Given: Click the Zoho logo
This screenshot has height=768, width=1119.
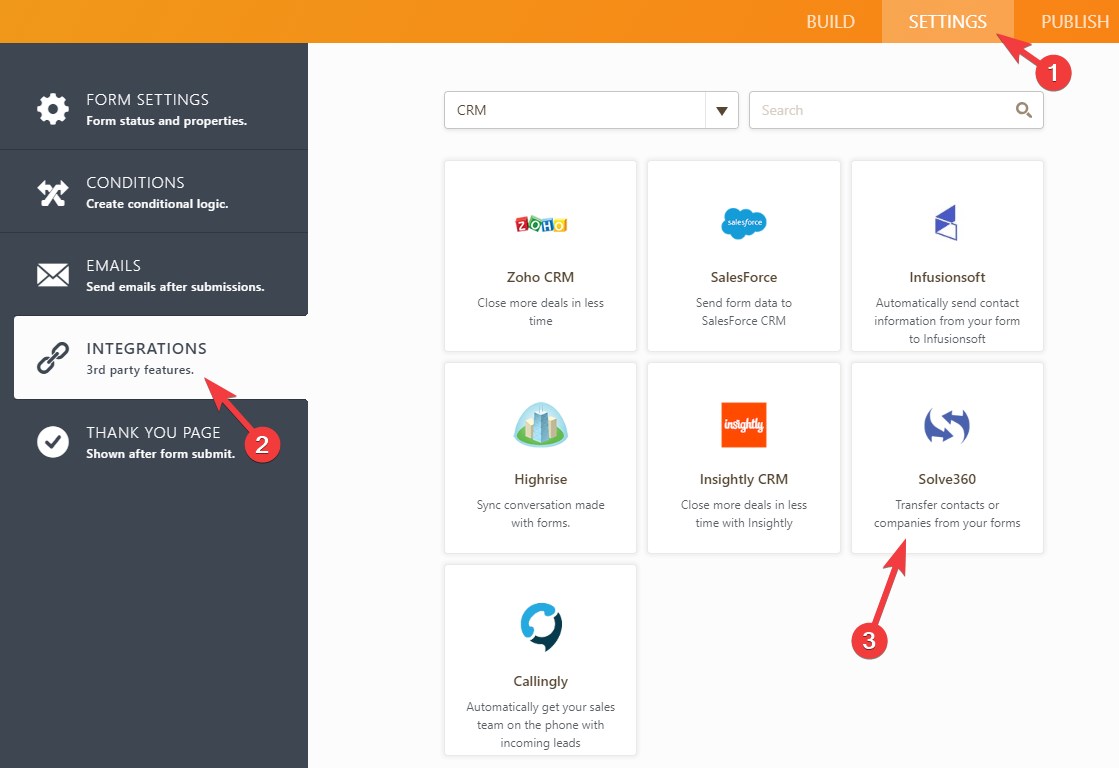Looking at the screenshot, I should tap(540, 224).
